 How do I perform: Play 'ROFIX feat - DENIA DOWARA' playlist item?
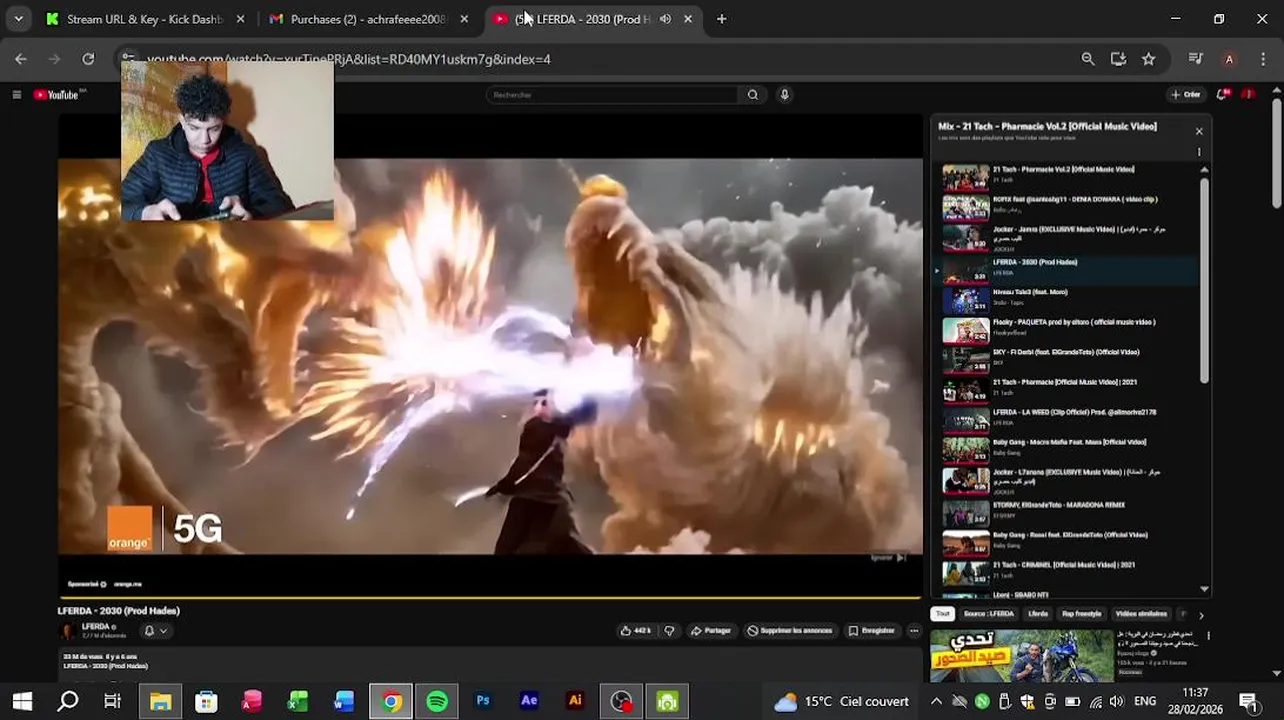point(1068,205)
